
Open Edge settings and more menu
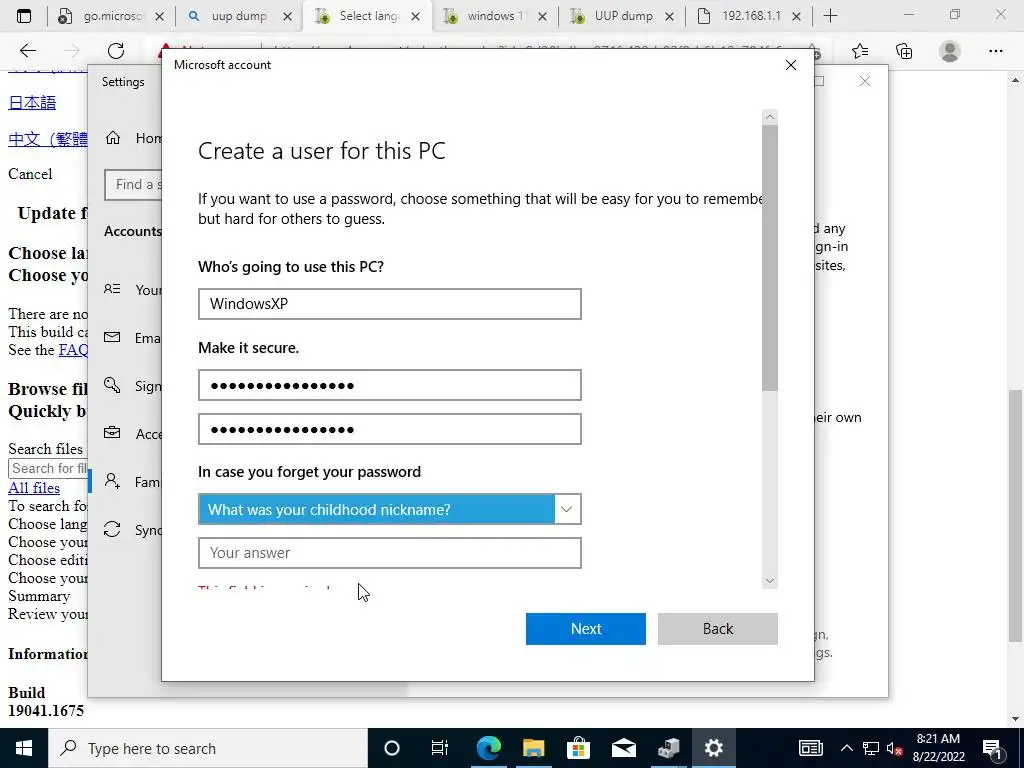(995, 51)
